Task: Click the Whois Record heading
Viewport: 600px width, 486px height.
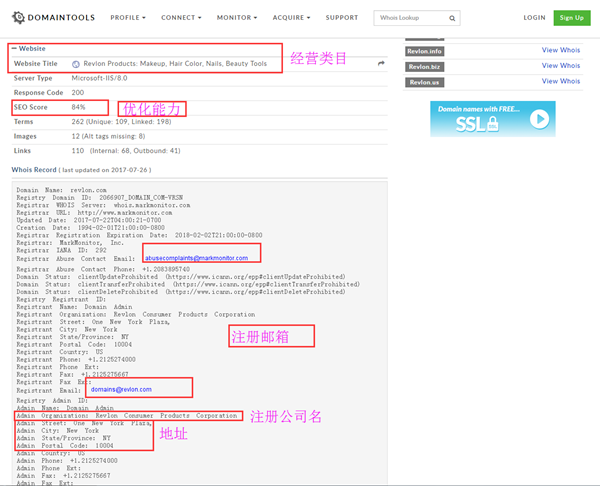Action: [34, 170]
